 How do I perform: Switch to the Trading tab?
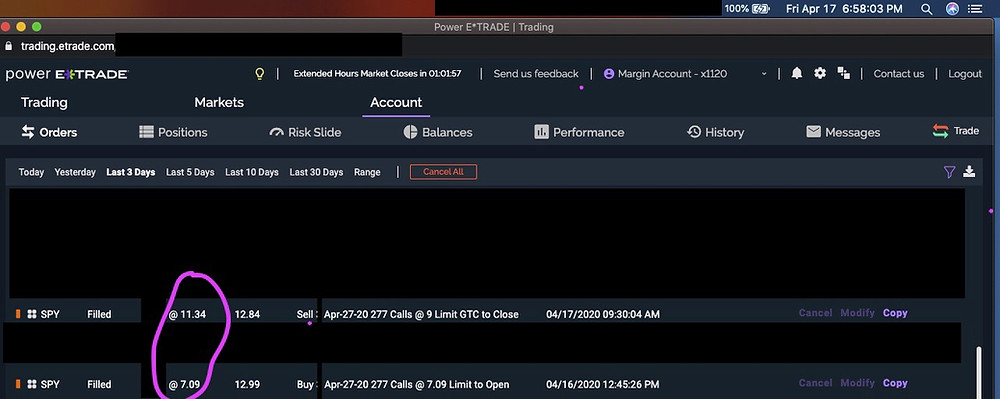(44, 103)
